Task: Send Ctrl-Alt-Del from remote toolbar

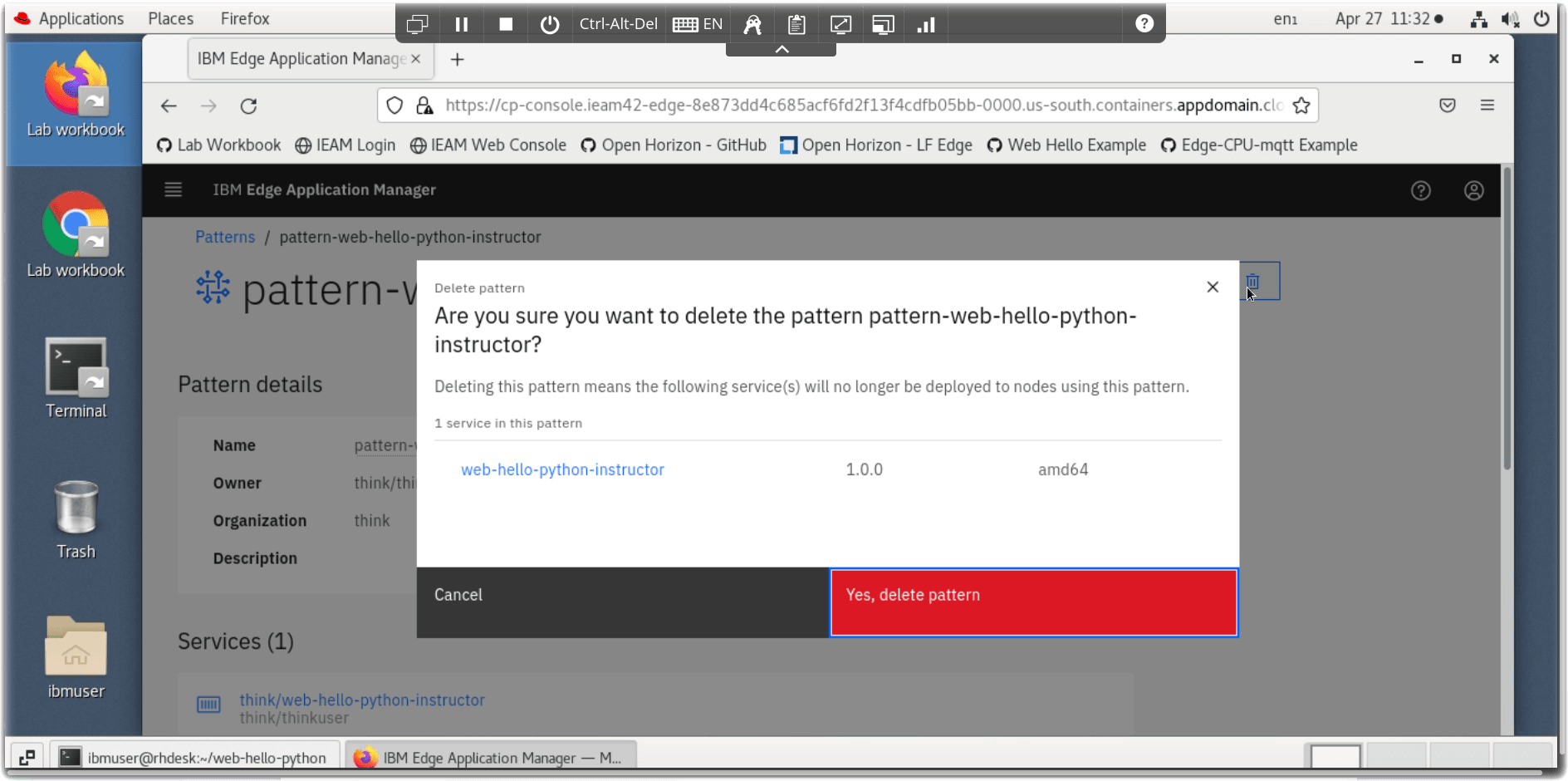Action: tap(618, 24)
